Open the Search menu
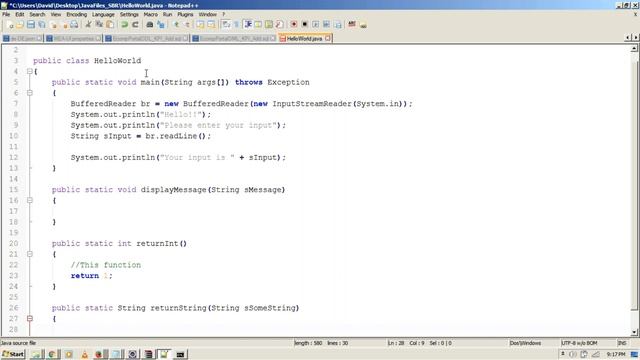 37,14
